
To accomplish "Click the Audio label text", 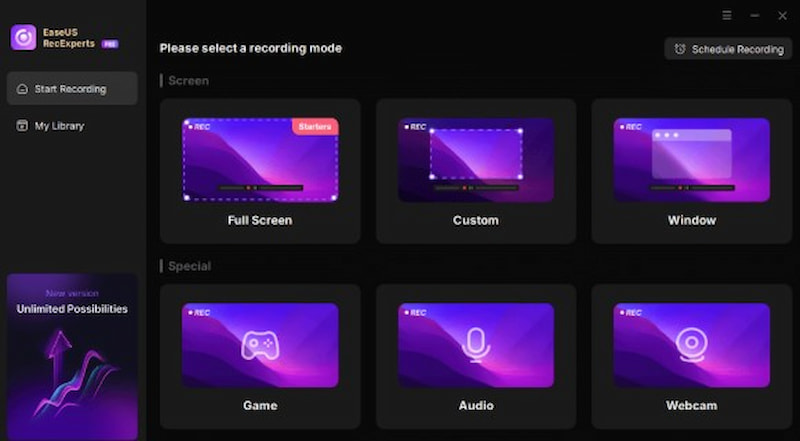I will [x=476, y=405].
